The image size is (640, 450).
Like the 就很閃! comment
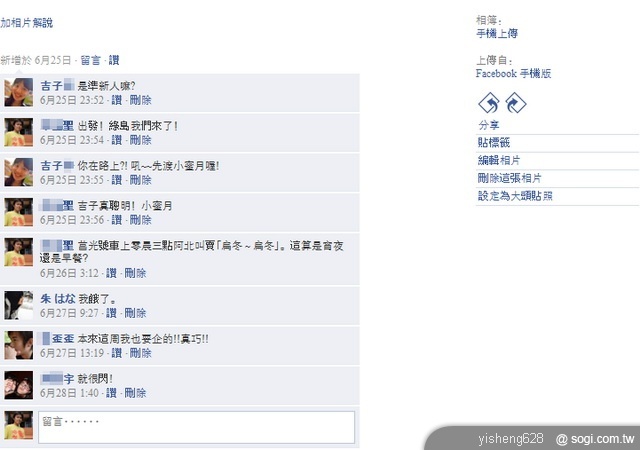(111, 393)
